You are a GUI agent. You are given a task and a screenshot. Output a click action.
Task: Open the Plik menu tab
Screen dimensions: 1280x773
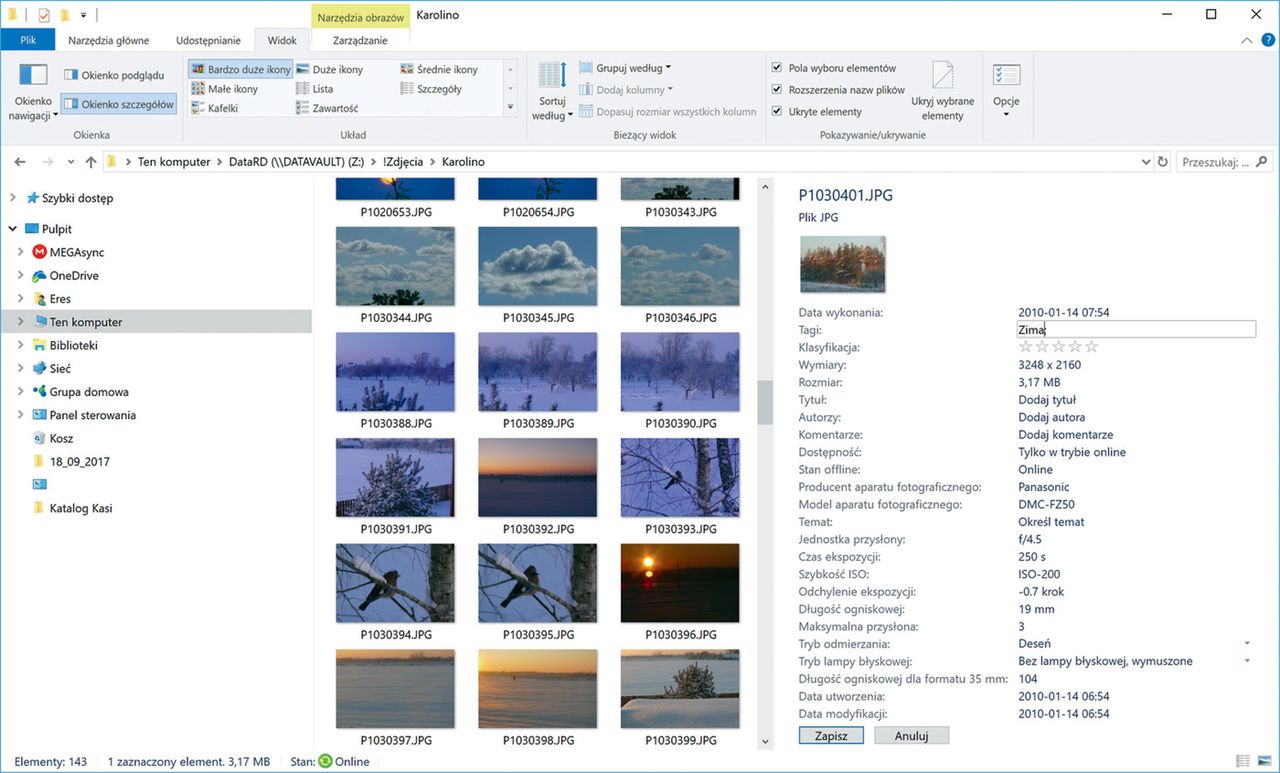[28, 40]
